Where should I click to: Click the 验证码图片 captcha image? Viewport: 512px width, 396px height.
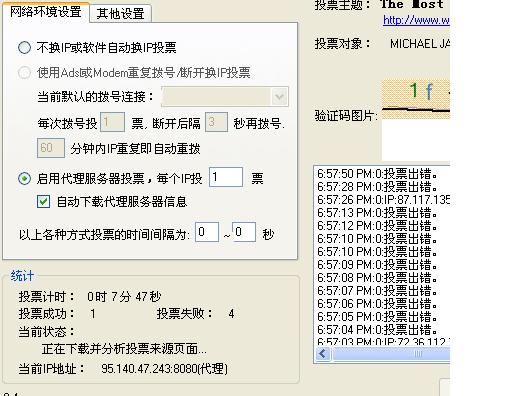coord(416,99)
